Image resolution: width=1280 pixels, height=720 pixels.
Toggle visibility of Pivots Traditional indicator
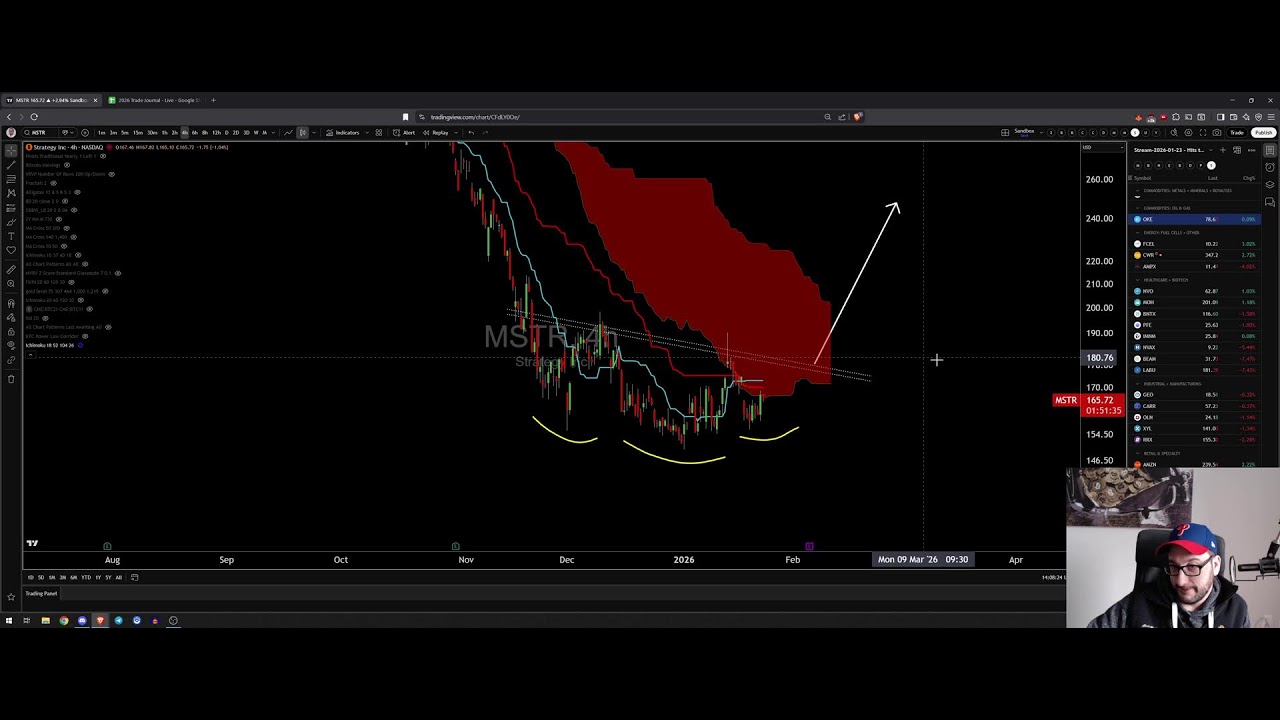(103, 156)
